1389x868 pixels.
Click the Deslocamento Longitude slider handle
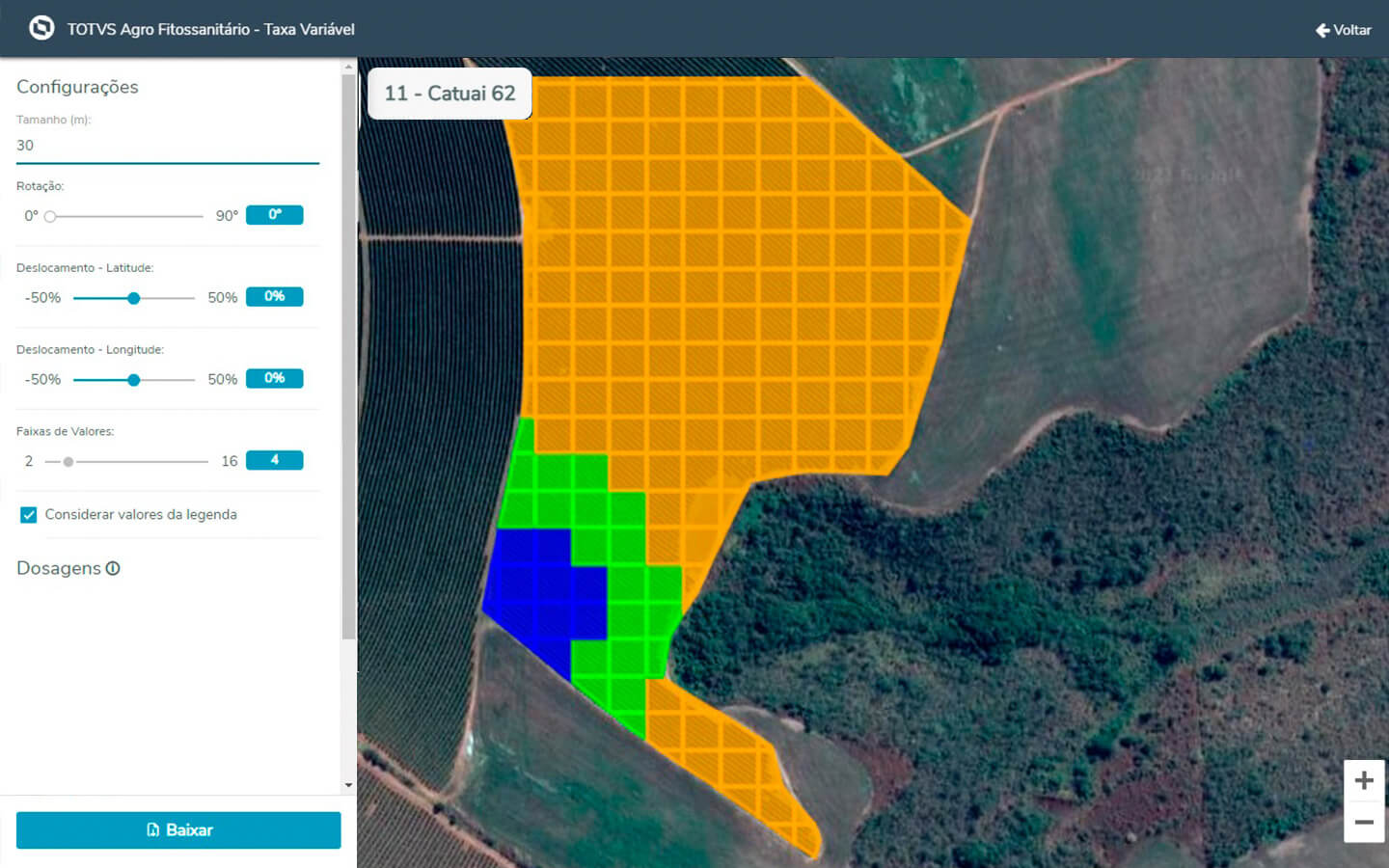tap(134, 380)
